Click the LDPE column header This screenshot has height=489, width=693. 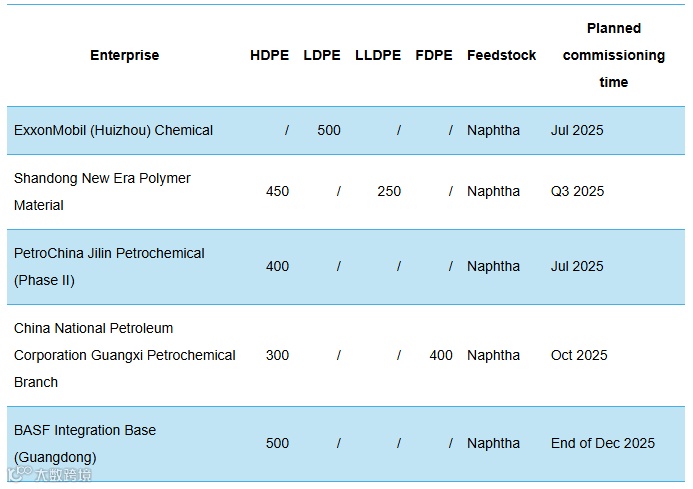coord(322,55)
